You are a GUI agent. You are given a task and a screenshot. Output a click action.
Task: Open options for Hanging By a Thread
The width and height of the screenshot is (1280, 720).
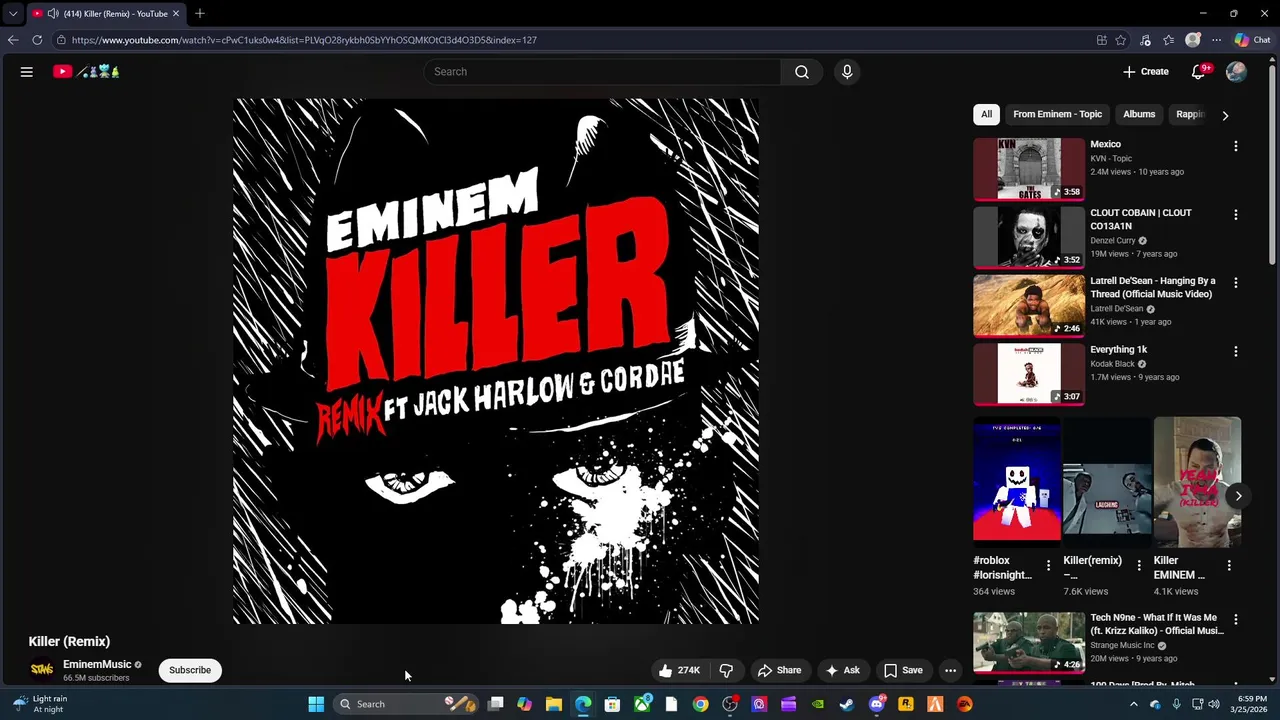(1235, 283)
